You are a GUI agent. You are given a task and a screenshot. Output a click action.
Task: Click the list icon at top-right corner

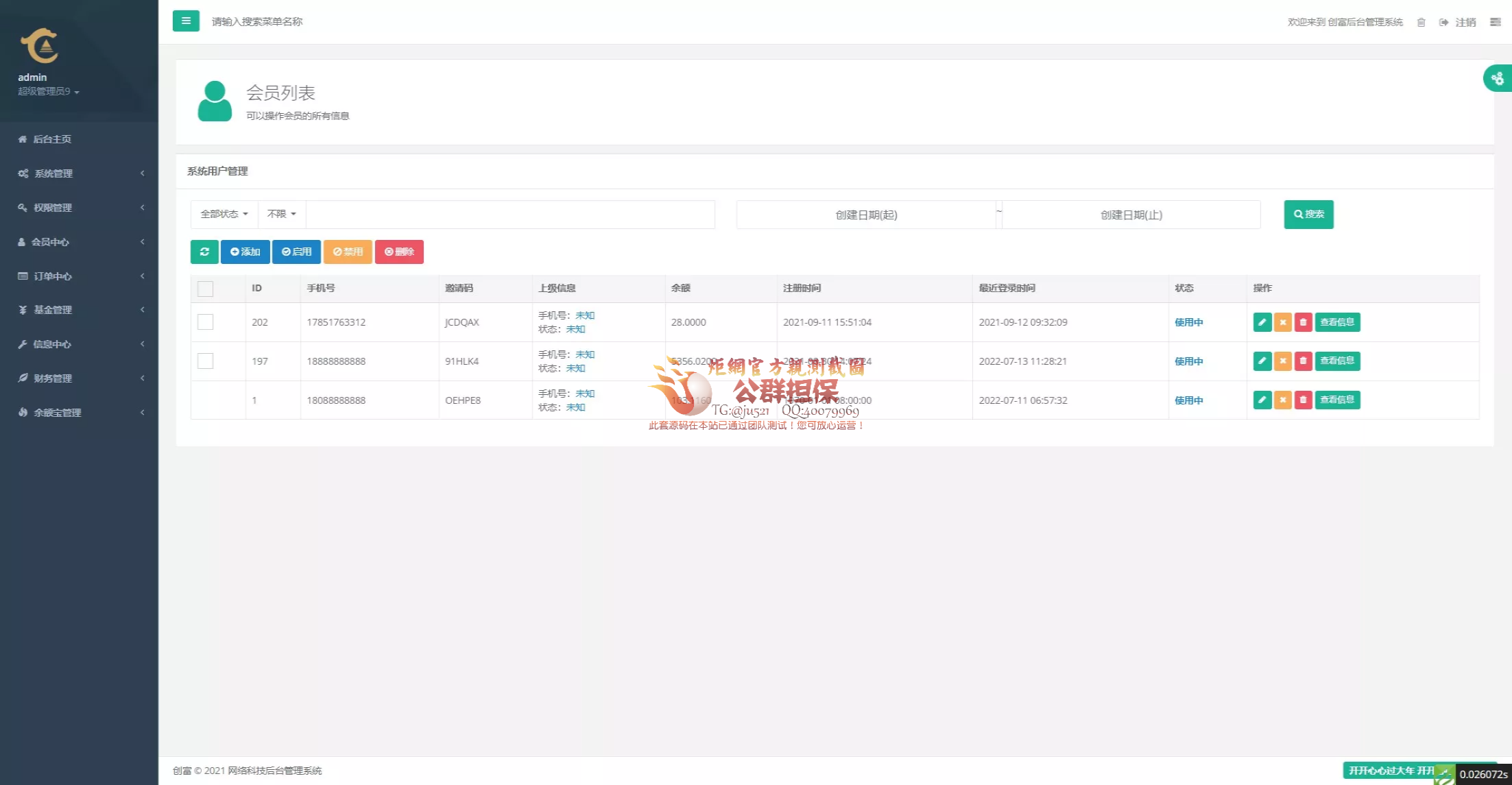tap(1496, 22)
